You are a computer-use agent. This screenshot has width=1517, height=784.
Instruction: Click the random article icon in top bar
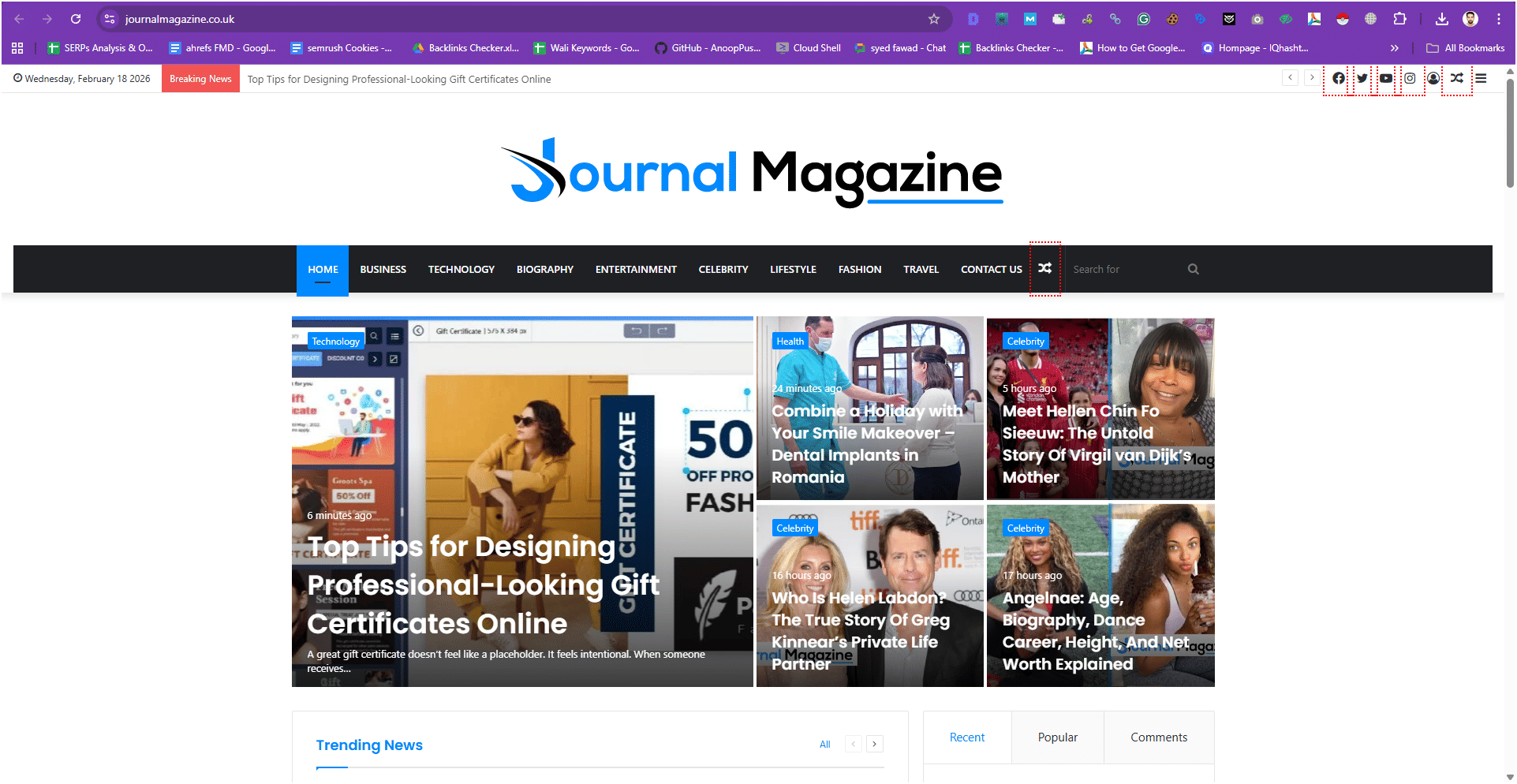pyautogui.click(x=1457, y=78)
